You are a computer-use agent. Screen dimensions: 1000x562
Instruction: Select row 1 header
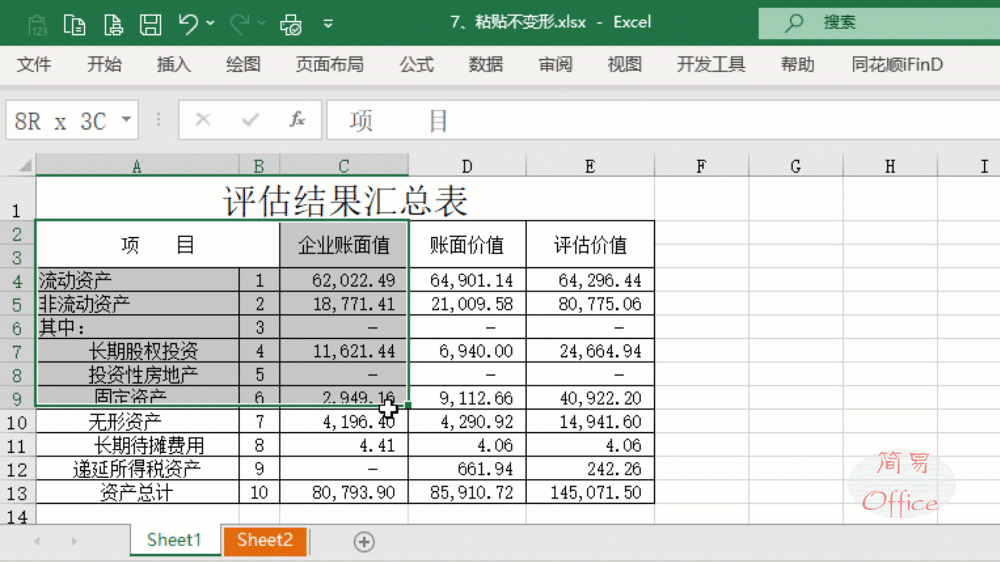pos(17,199)
